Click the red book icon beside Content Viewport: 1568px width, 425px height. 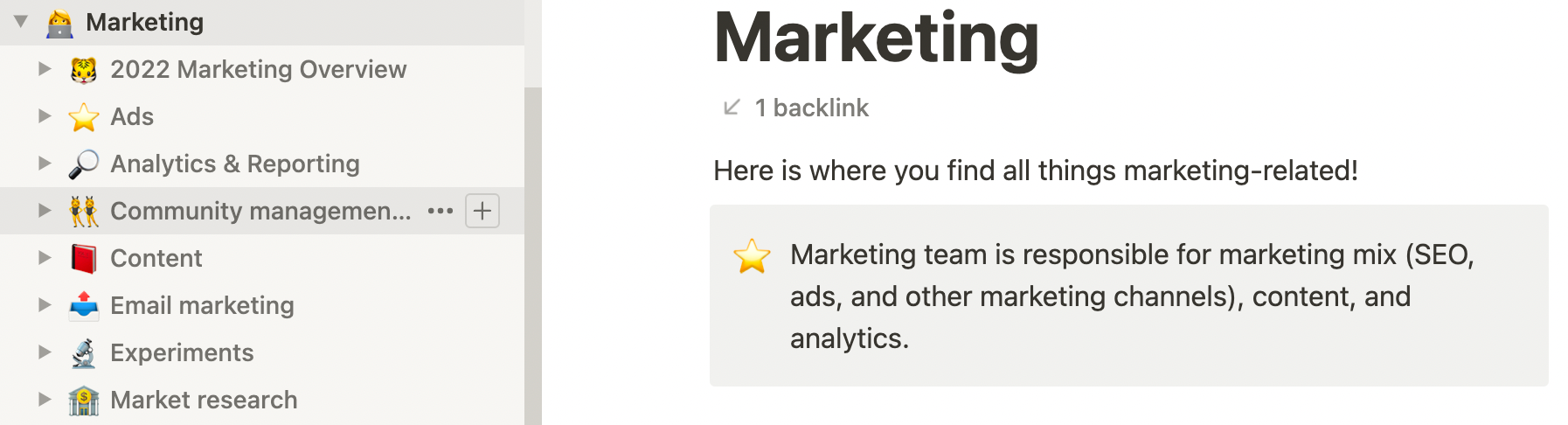[84, 259]
